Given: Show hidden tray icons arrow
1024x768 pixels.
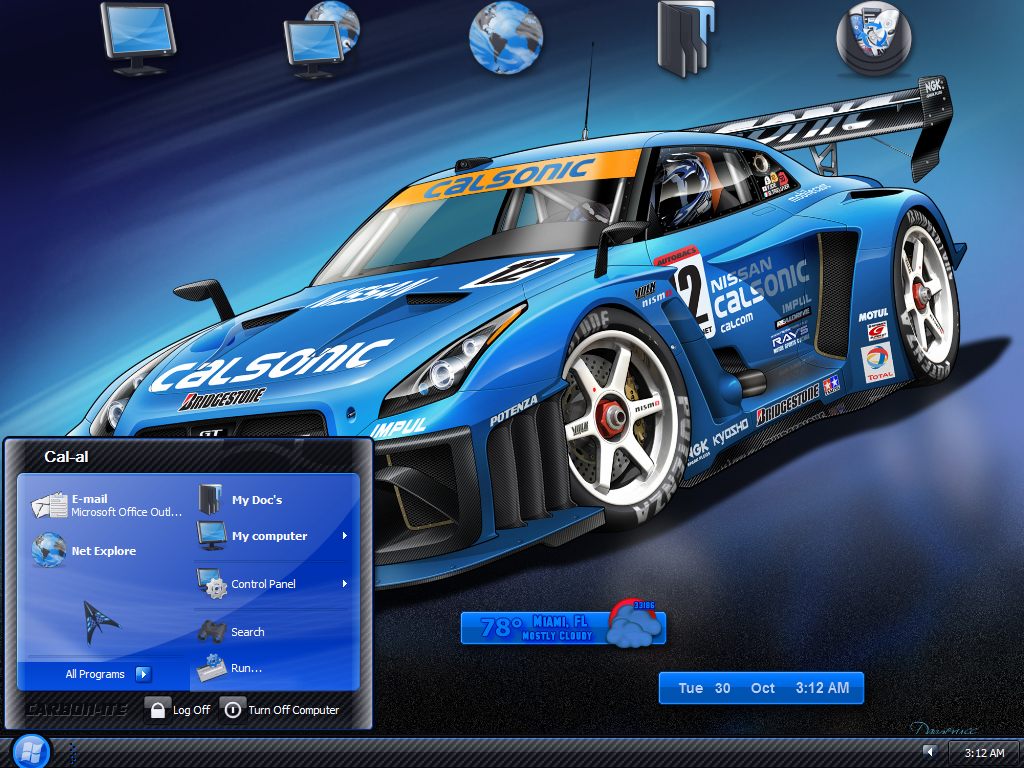Looking at the screenshot, I should point(929,752).
